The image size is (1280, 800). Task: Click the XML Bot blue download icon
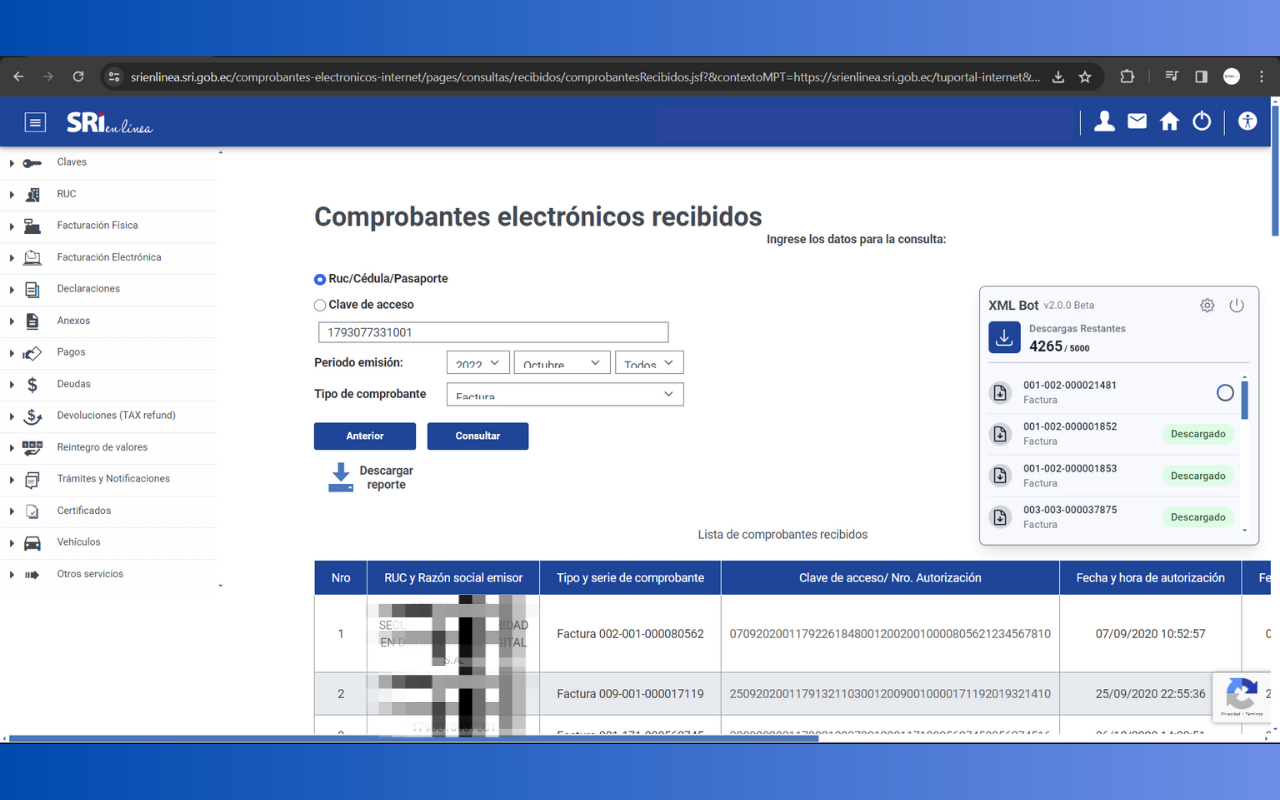(1005, 338)
